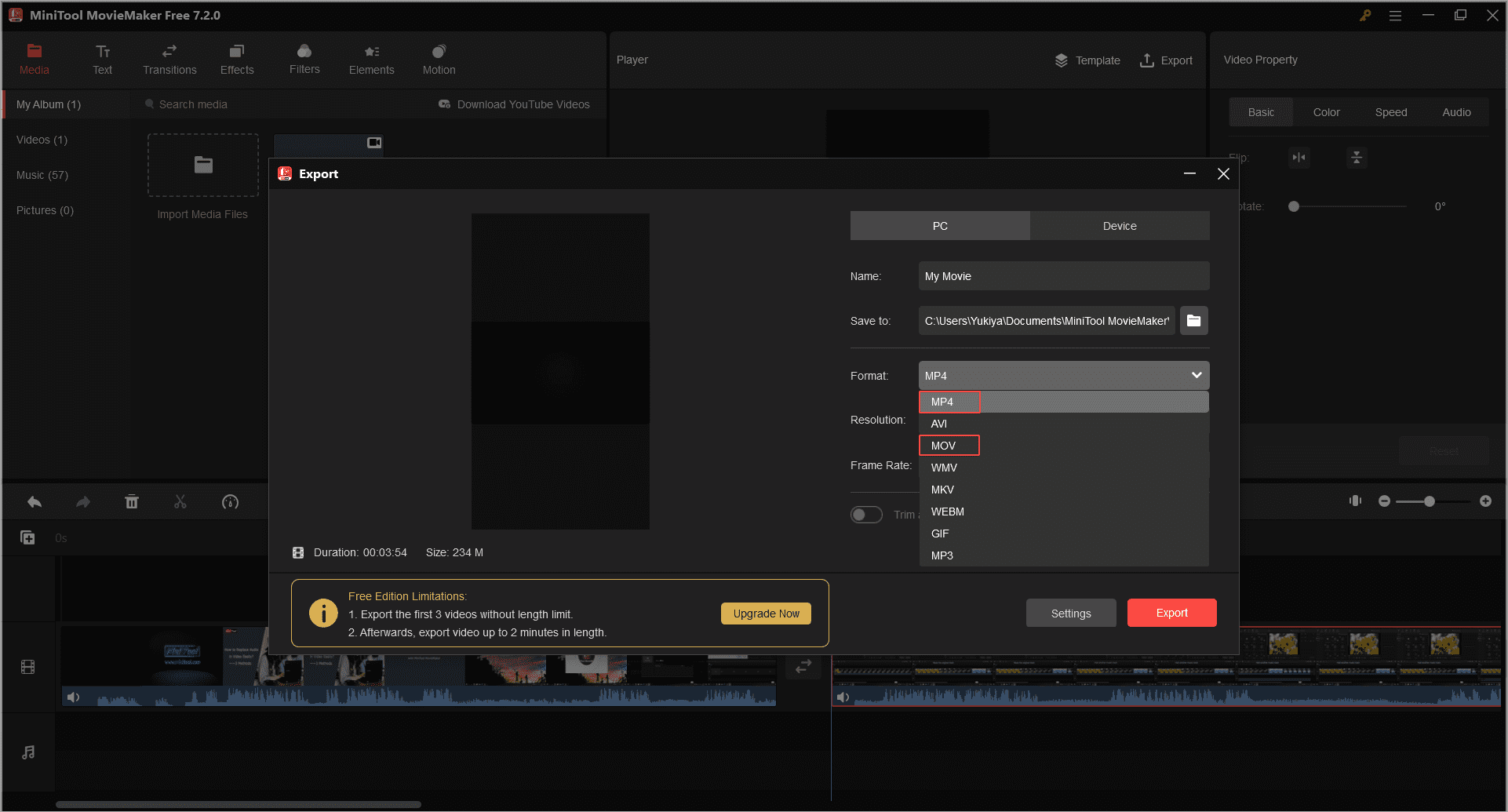Click the flip vertical icon
Image resolution: width=1508 pixels, height=812 pixels.
click(1357, 158)
